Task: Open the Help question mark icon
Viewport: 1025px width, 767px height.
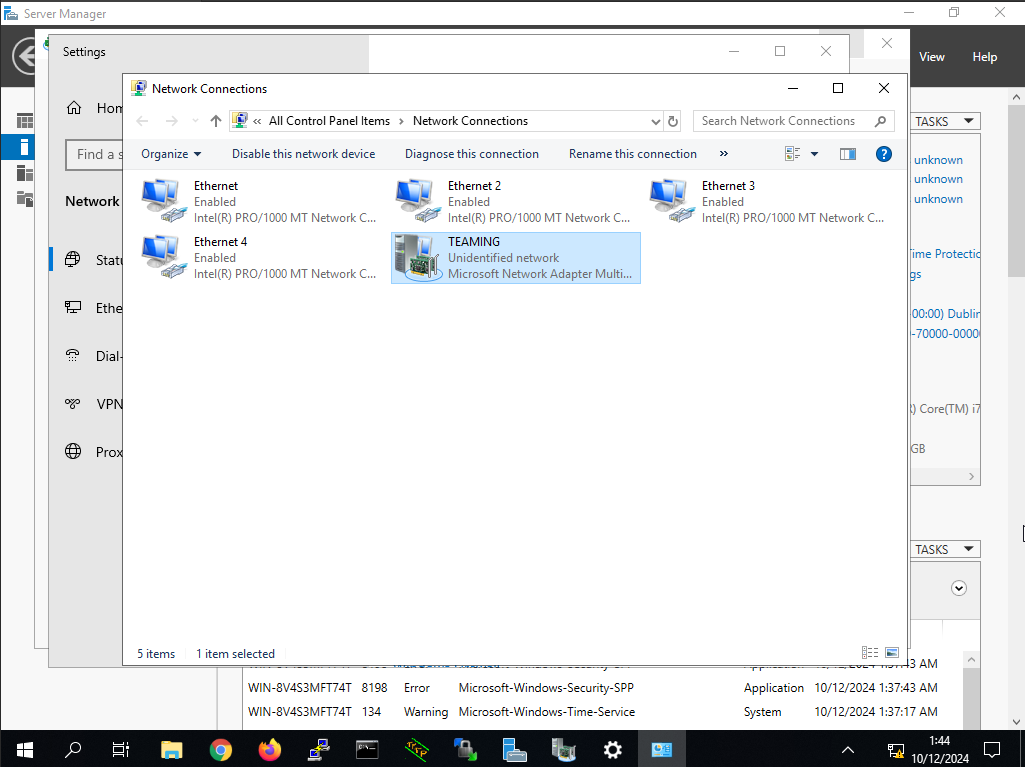Action: (x=883, y=154)
